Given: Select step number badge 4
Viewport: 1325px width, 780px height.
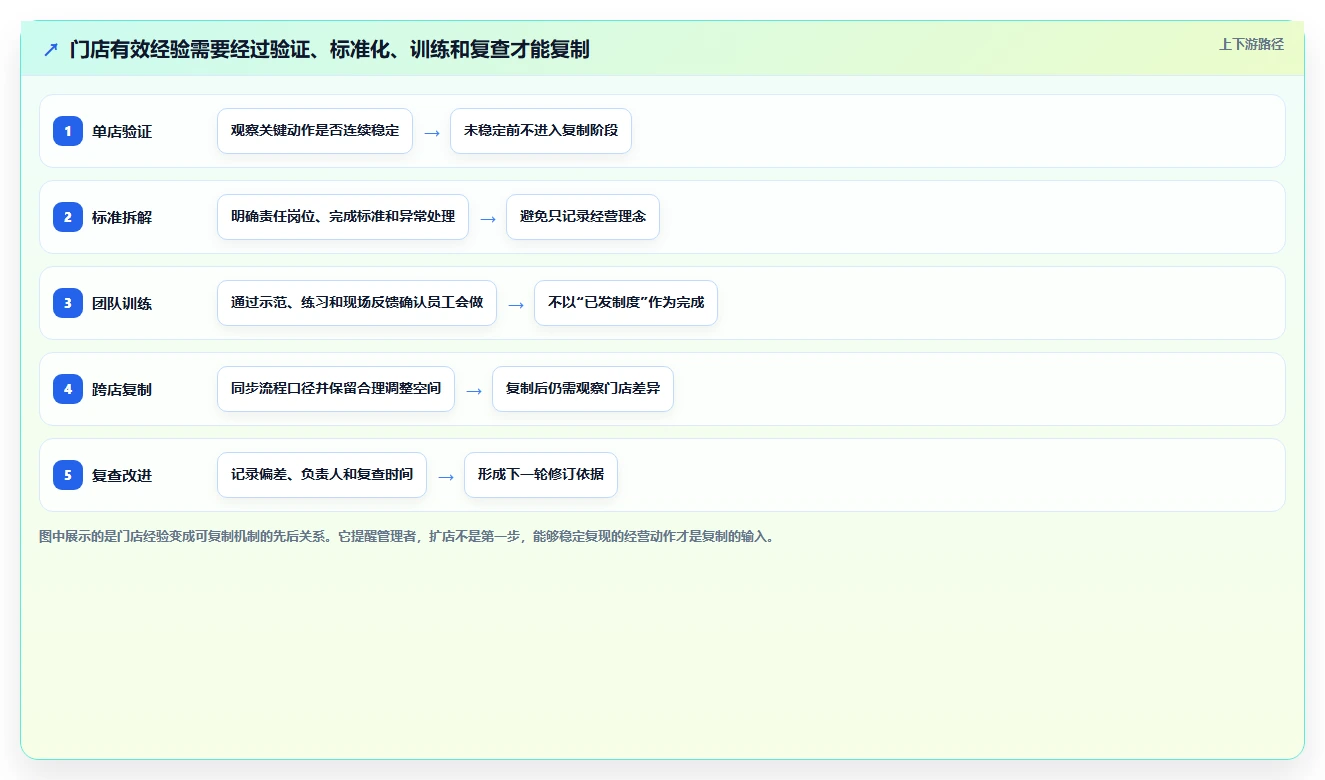Looking at the screenshot, I should [x=68, y=389].
